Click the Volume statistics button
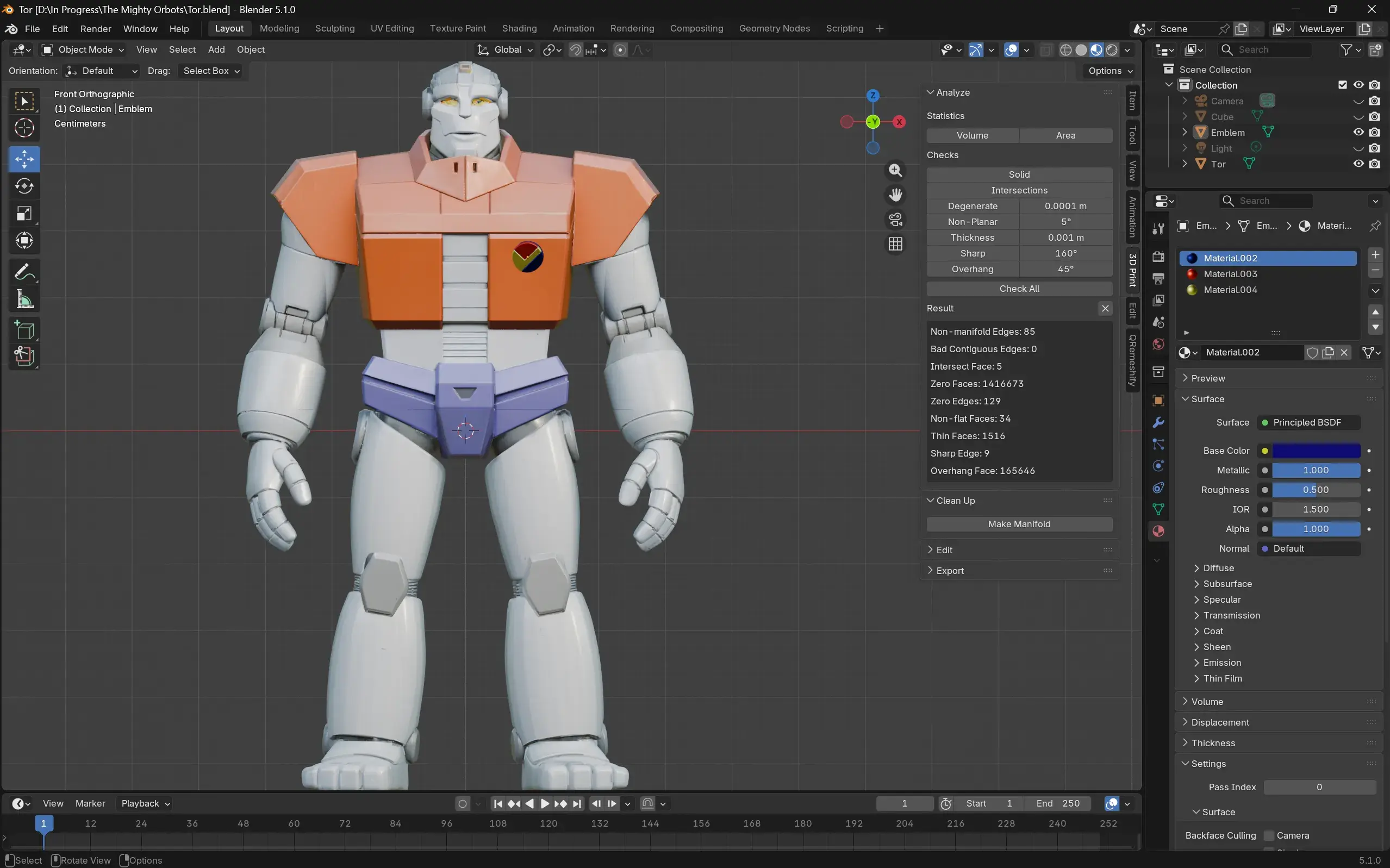 pyautogui.click(x=972, y=135)
